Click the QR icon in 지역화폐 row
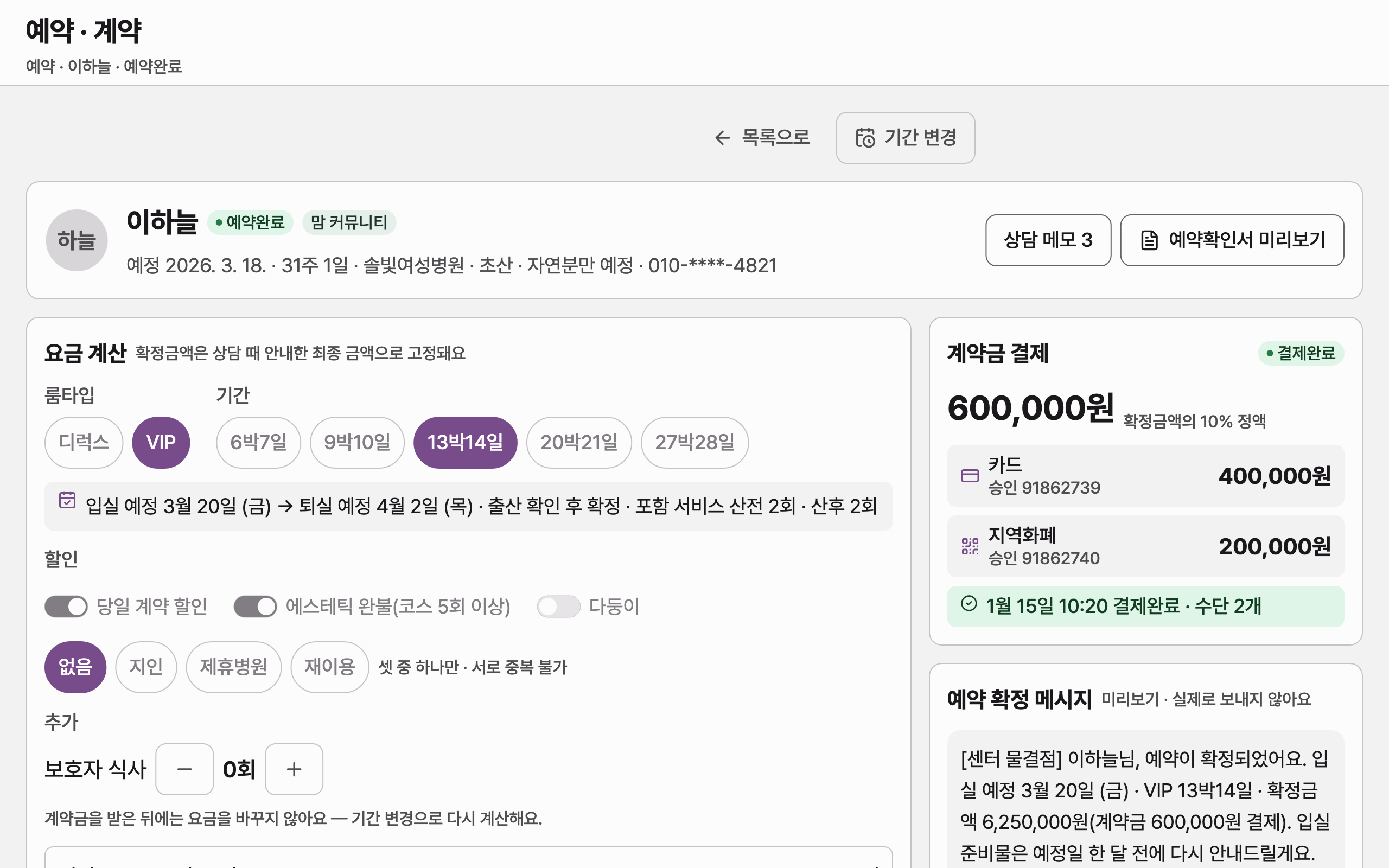The image size is (1389, 868). [x=970, y=546]
